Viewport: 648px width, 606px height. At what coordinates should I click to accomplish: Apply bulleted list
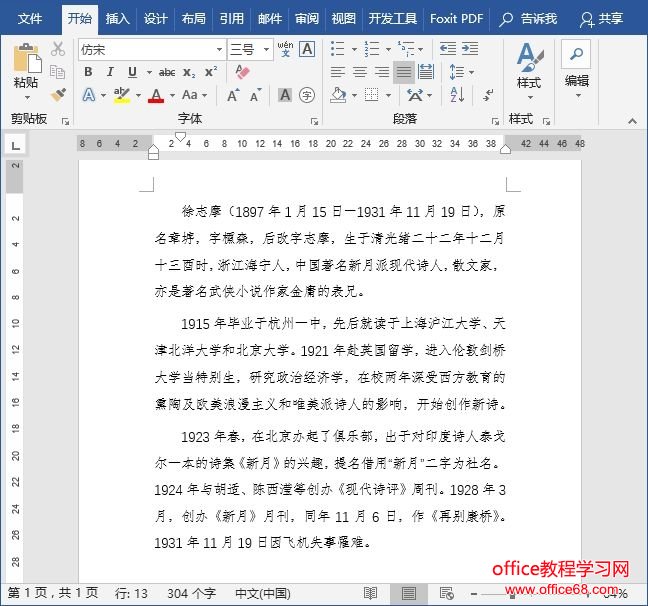[338, 49]
